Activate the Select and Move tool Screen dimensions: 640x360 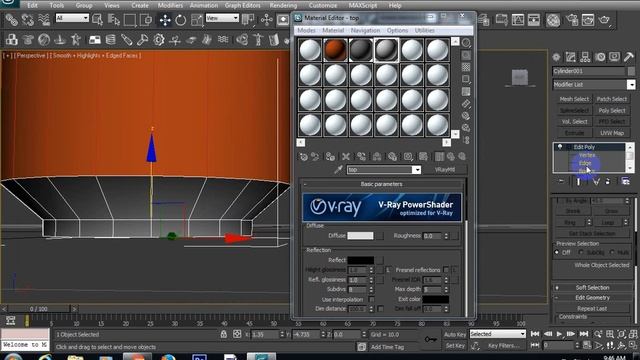[165, 20]
